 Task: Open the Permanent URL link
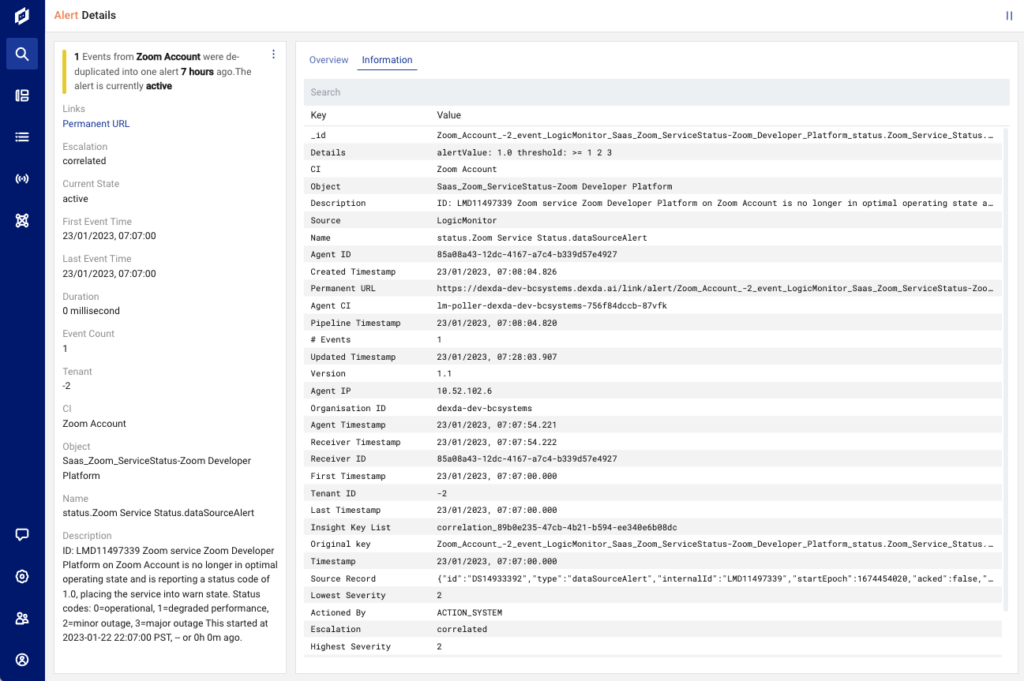(96, 123)
